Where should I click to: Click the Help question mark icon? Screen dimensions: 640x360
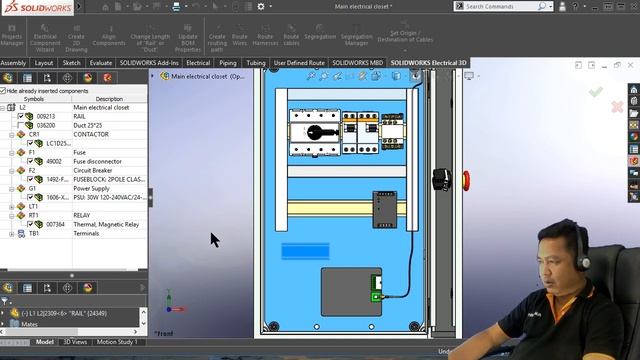tap(575, 7)
